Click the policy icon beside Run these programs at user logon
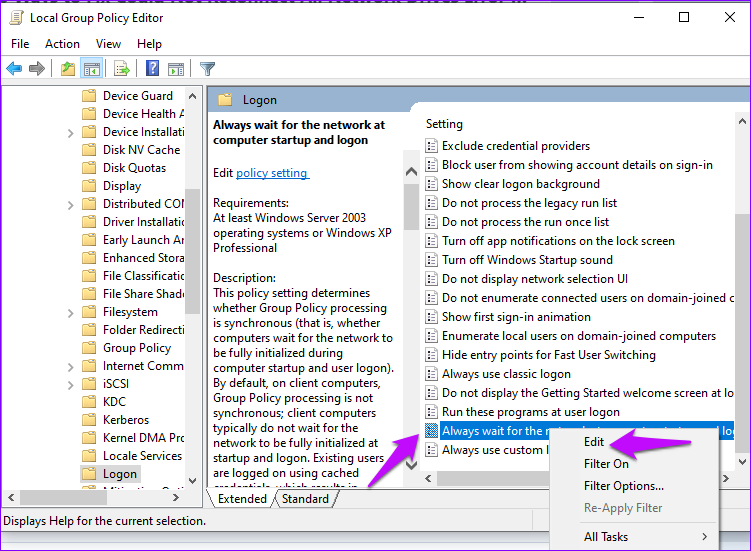Image resolution: width=751 pixels, height=551 pixels. point(432,412)
